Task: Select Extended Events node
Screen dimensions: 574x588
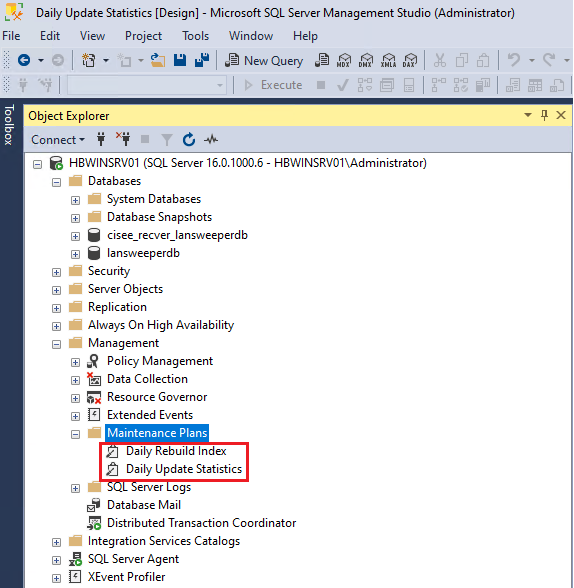Action: coord(150,415)
